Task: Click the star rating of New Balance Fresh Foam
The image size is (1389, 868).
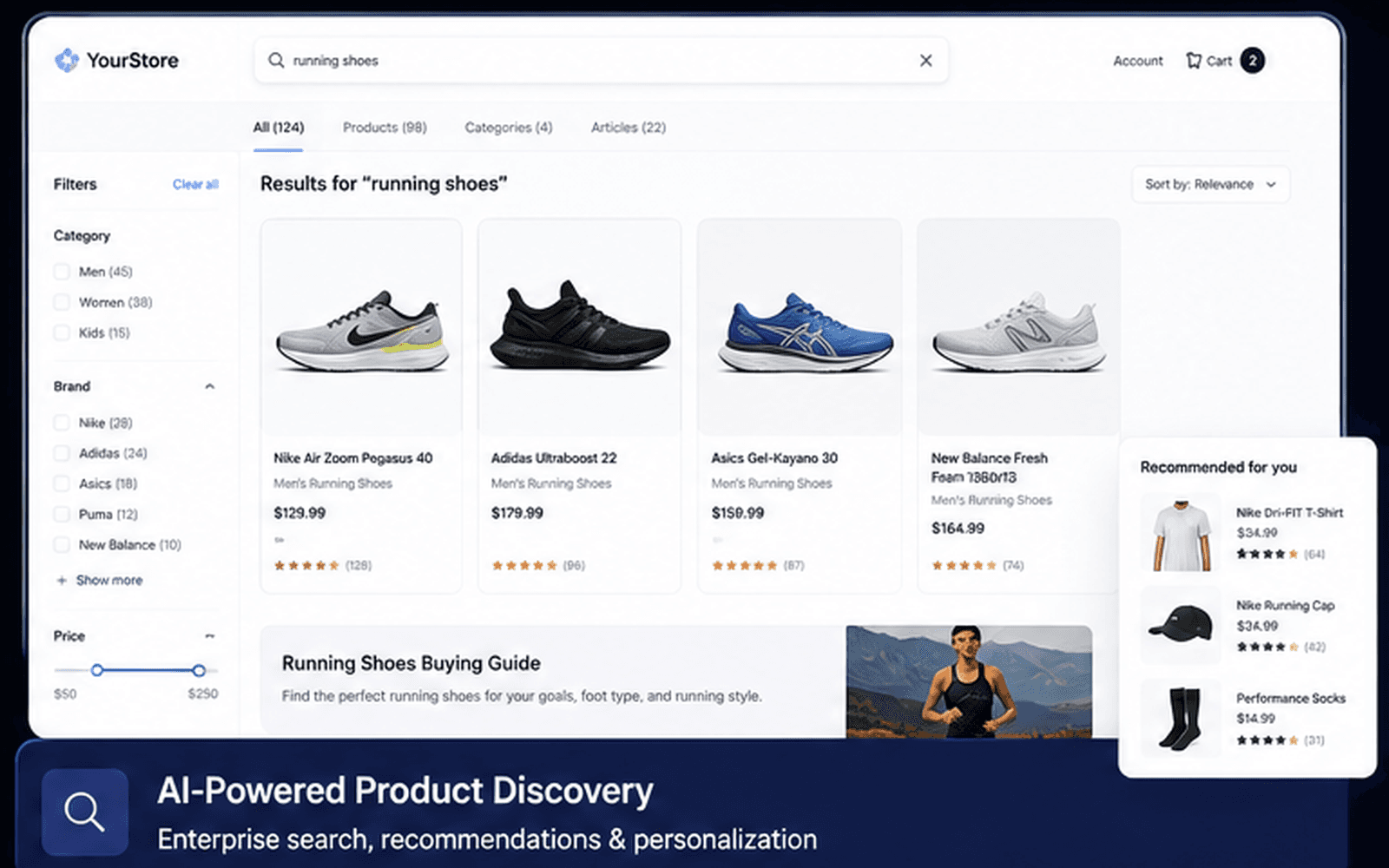Action: tap(964, 565)
